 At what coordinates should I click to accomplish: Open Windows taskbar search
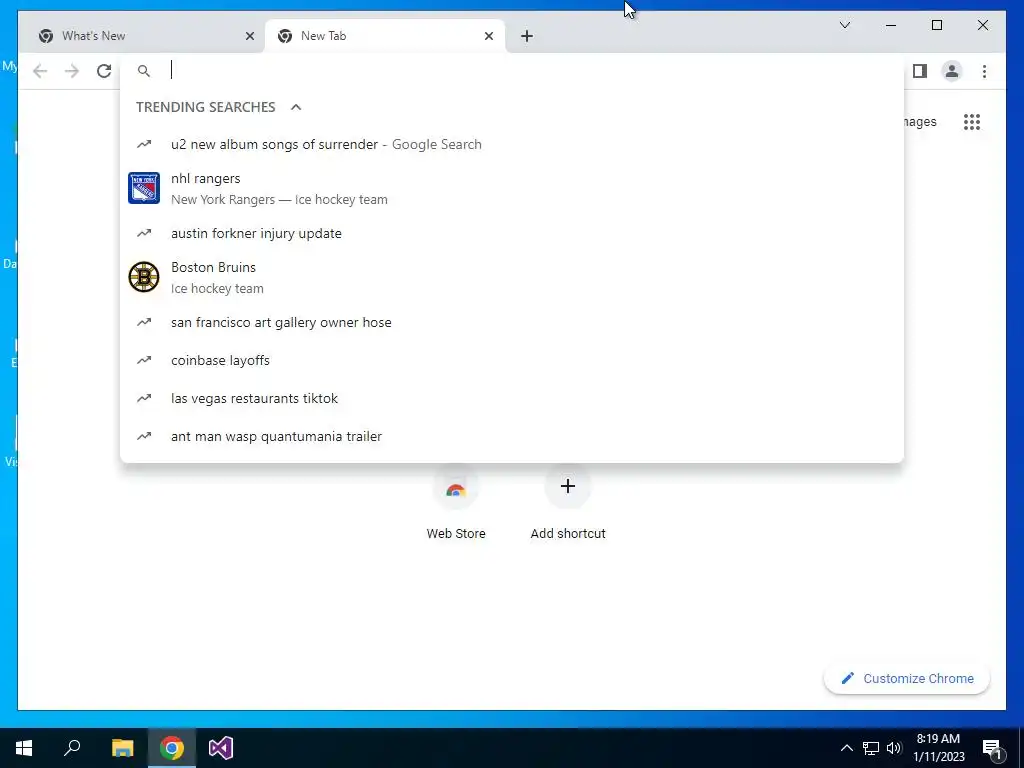click(72, 748)
